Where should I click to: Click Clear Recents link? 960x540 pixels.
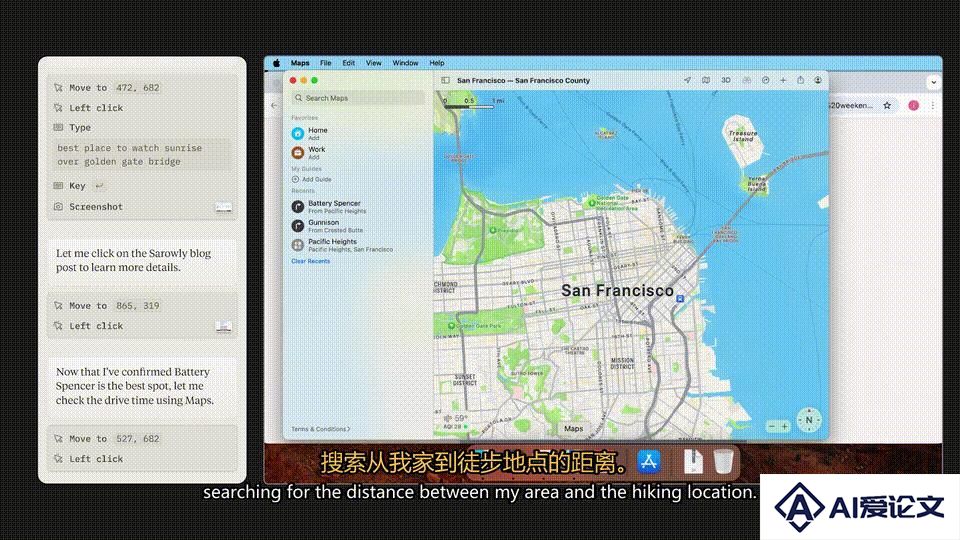point(310,261)
